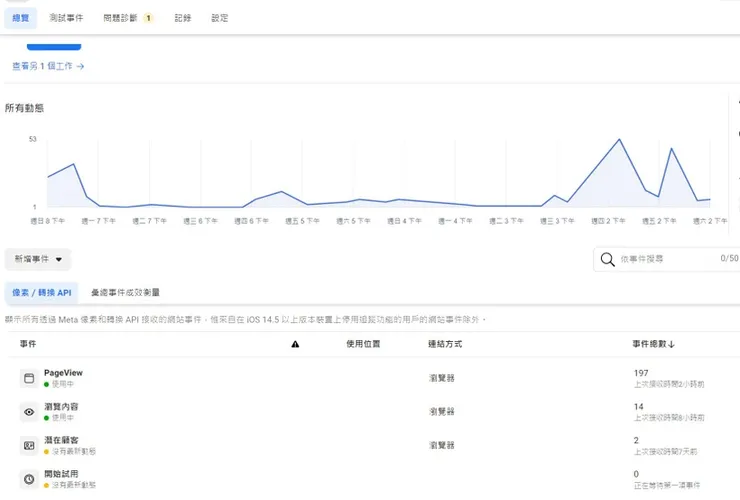This screenshot has width=740, height=500.
Task: Click the highest chart peak at 53
Action: 619,139
